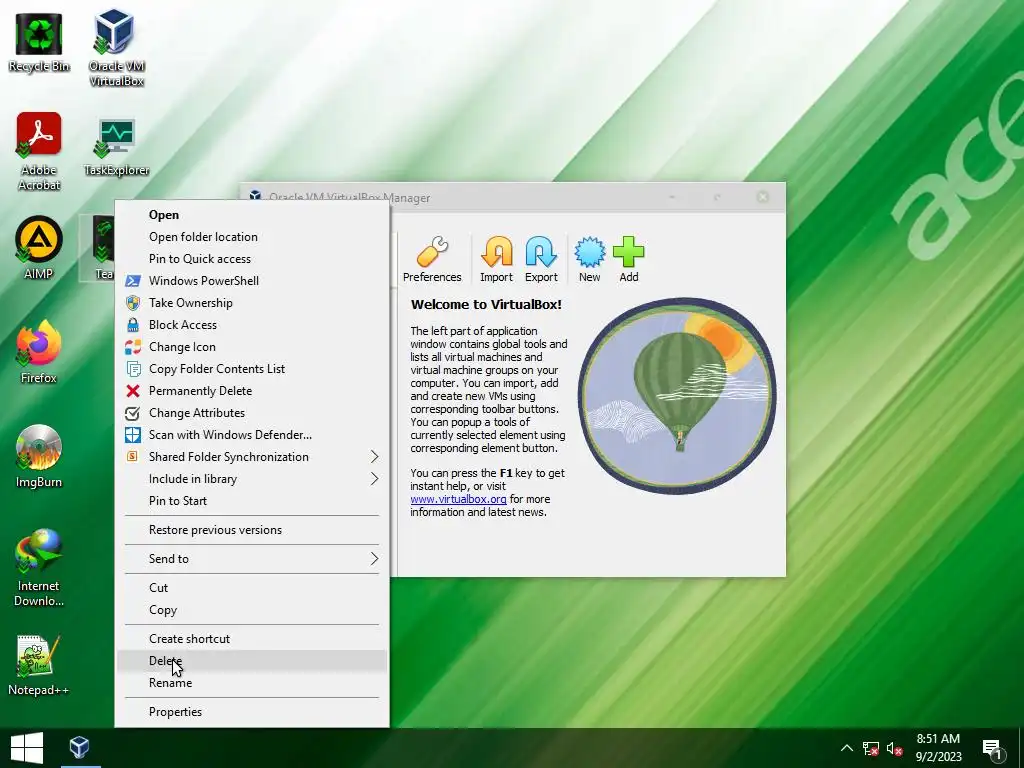This screenshot has height=768, width=1024.
Task: Click the Import appliance icon in VirtualBox
Action: 496,259
